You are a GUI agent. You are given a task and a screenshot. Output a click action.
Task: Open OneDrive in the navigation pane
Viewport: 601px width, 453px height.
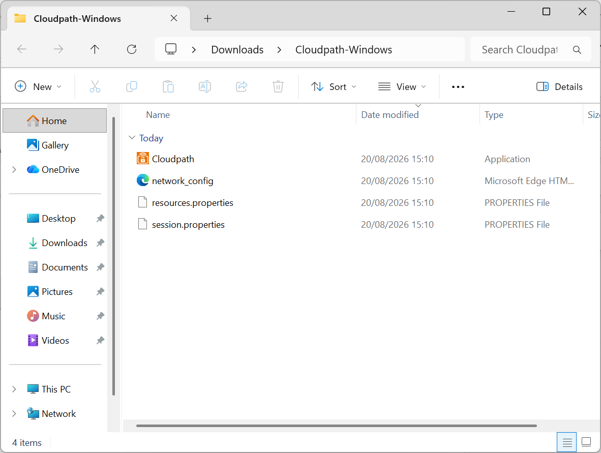coord(60,169)
